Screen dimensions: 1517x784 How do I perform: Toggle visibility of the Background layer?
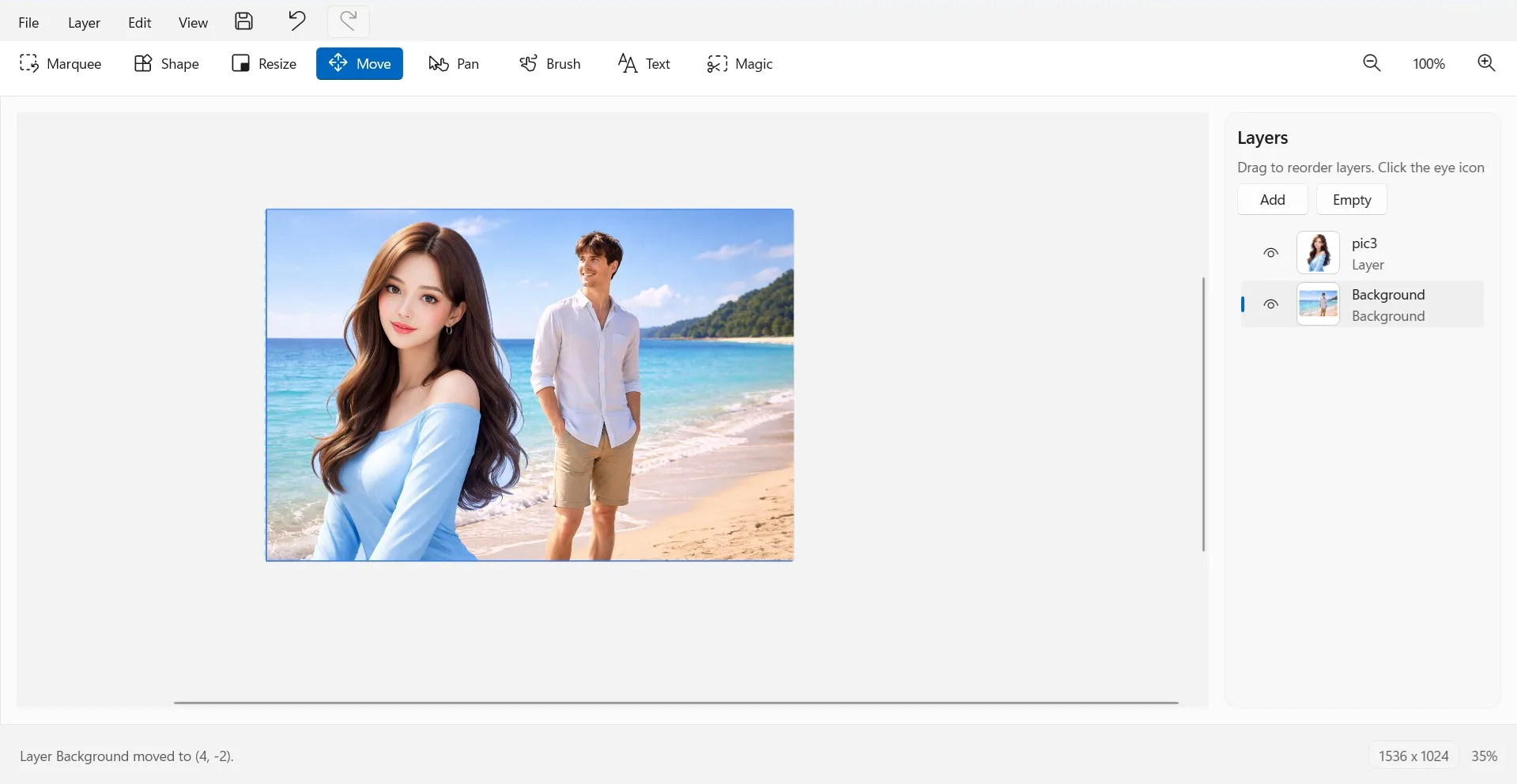pos(1270,304)
